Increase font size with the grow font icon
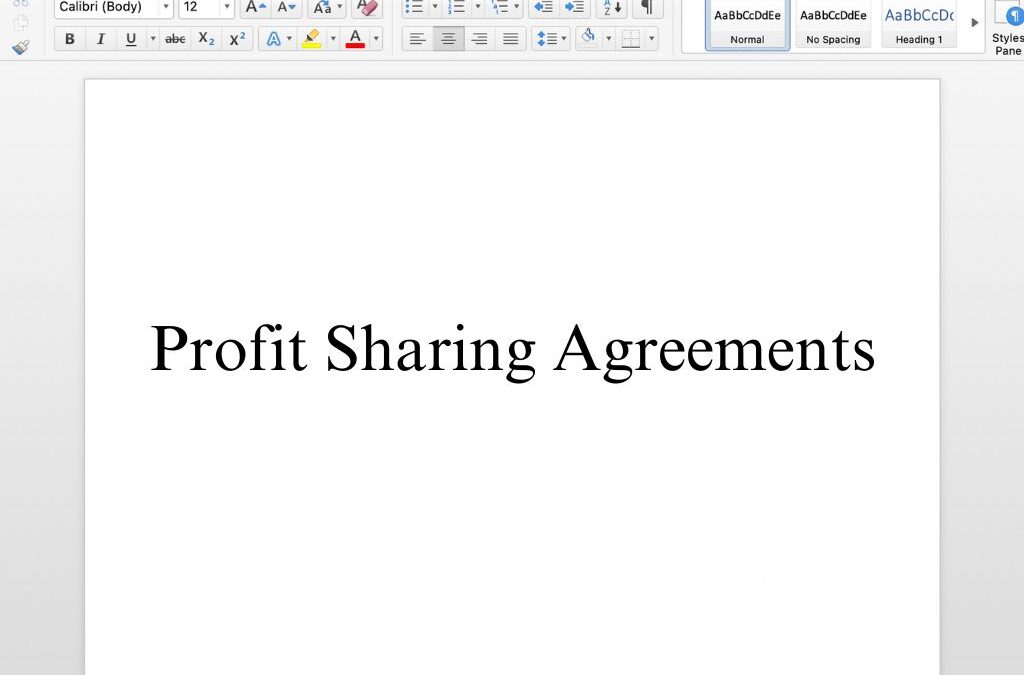 pos(255,8)
